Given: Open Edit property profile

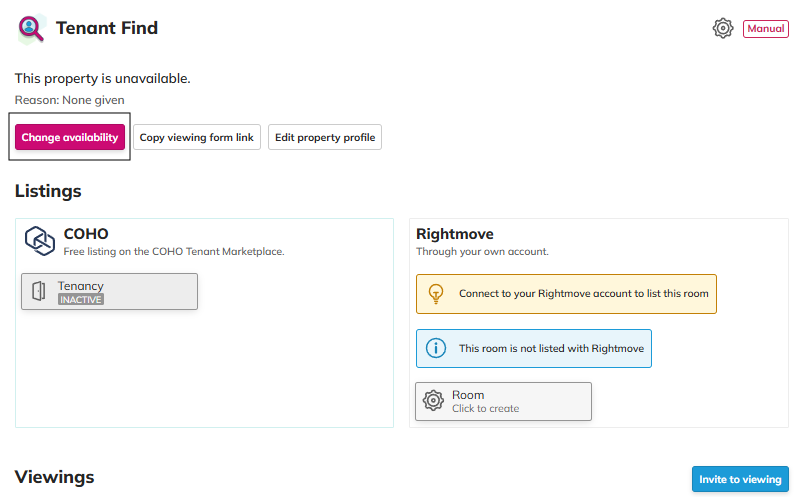Looking at the screenshot, I should [325, 138].
